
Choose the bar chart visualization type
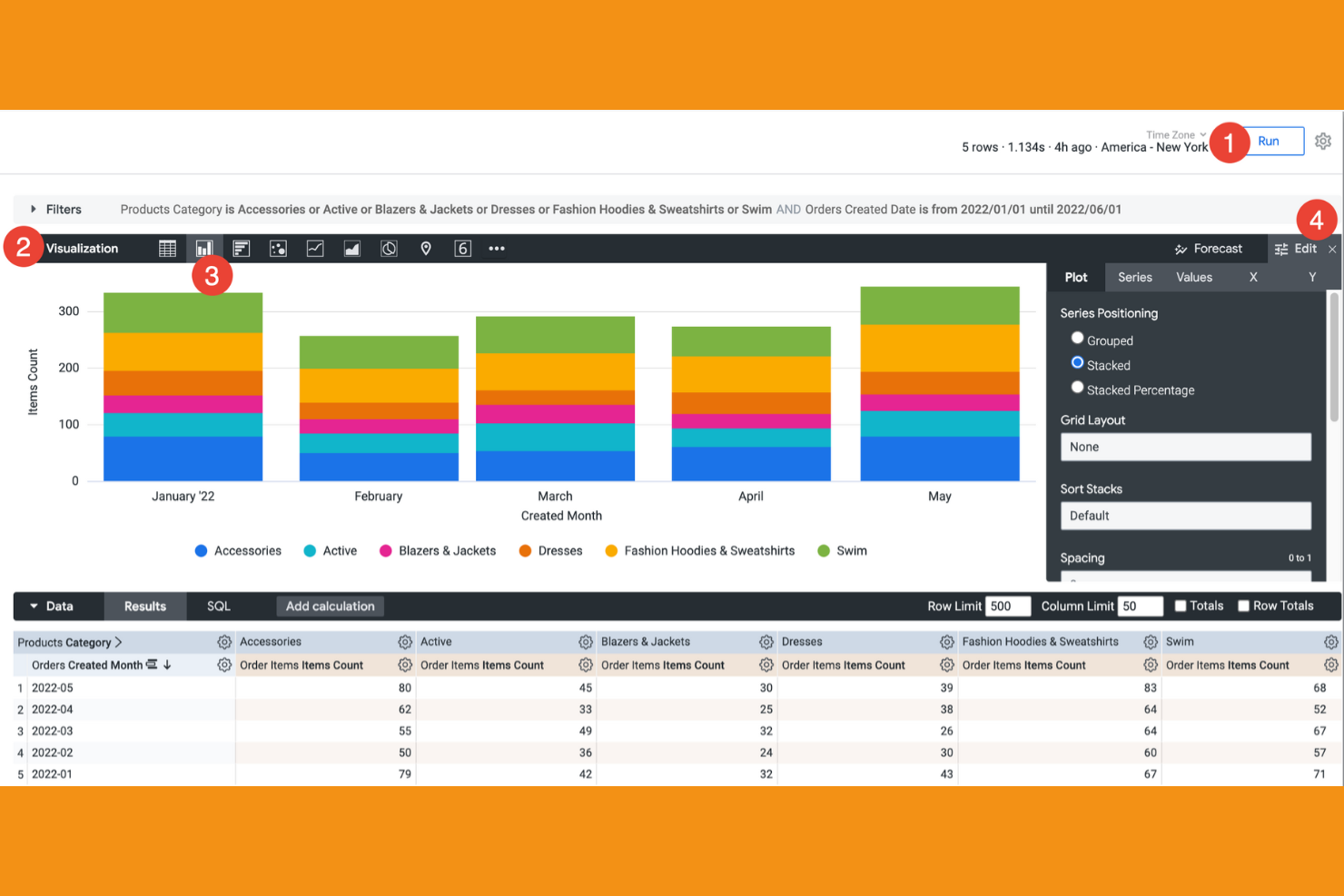(241, 248)
